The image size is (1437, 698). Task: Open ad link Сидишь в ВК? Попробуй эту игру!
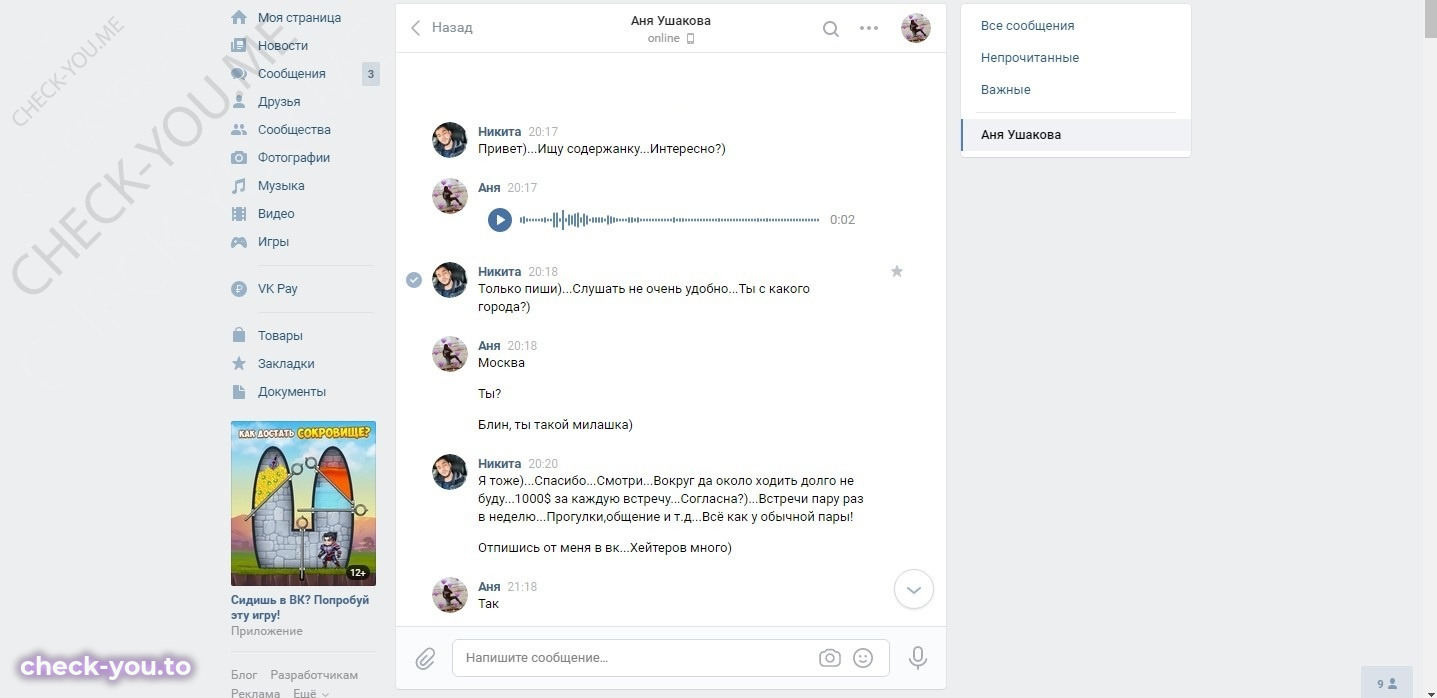[300, 607]
